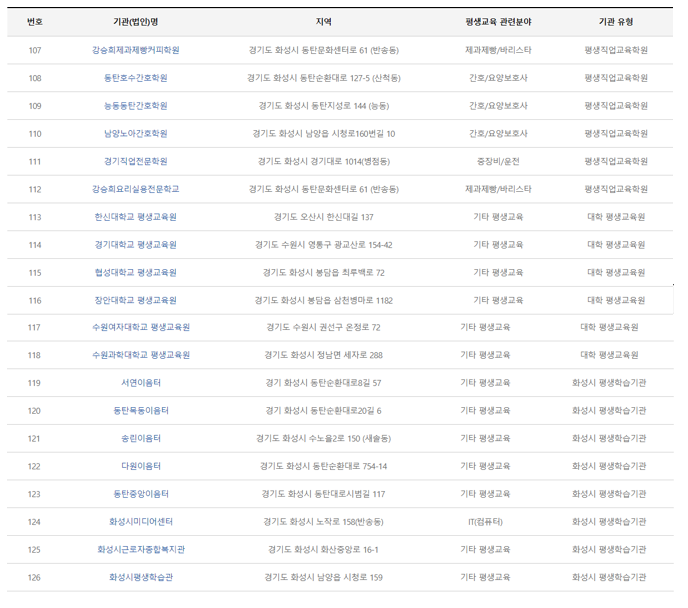Open 수원여자대학교 평생교육원 link
The height and width of the screenshot is (608, 688).
[141, 327]
